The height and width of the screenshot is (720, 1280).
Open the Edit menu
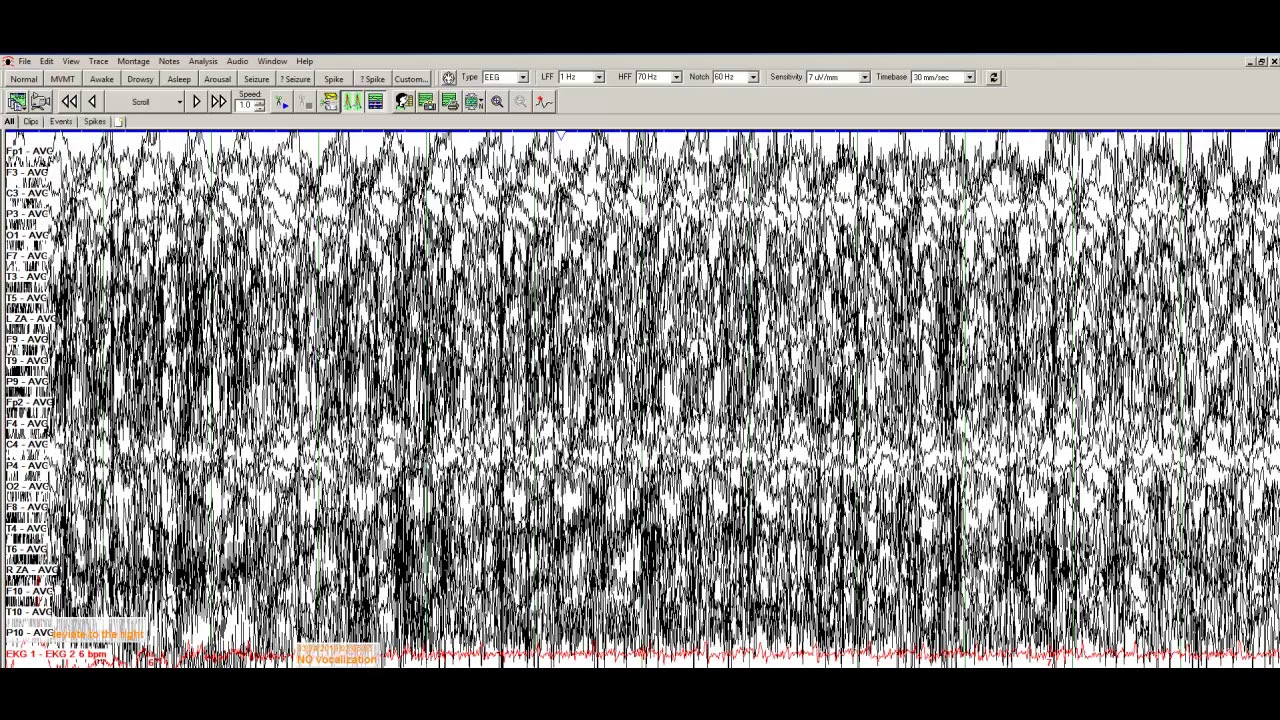point(46,61)
